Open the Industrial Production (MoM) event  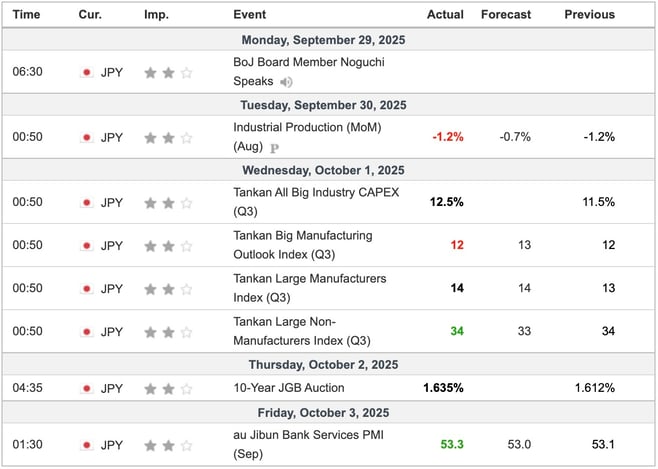[307, 127]
